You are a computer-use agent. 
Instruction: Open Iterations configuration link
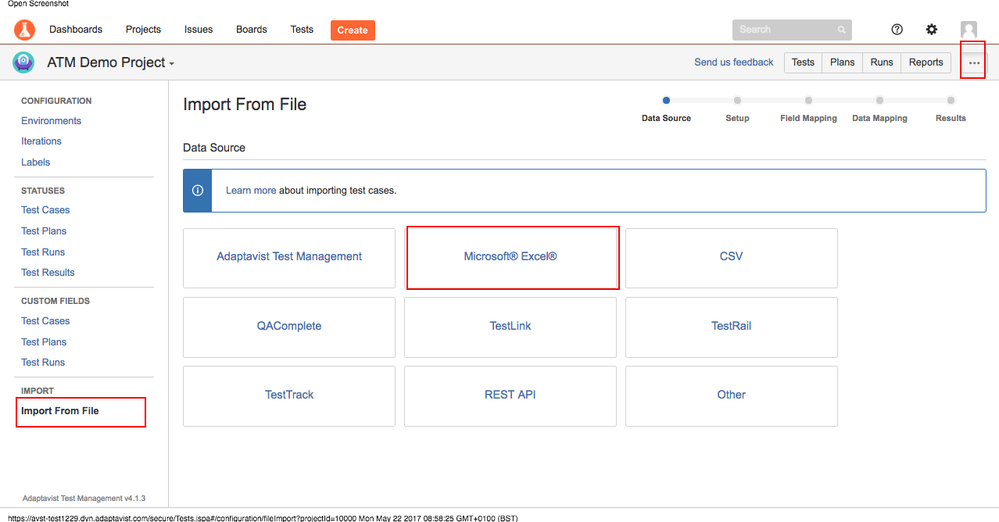(41, 141)
